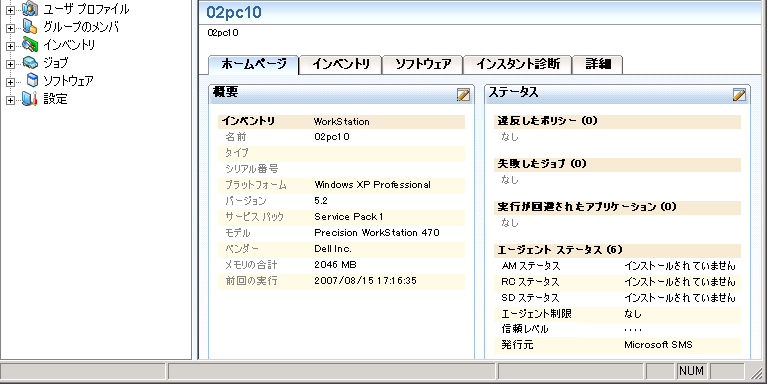Click the 概要 panel header text
Viewport: 767px width, 384px height.
tap(226, 92)
